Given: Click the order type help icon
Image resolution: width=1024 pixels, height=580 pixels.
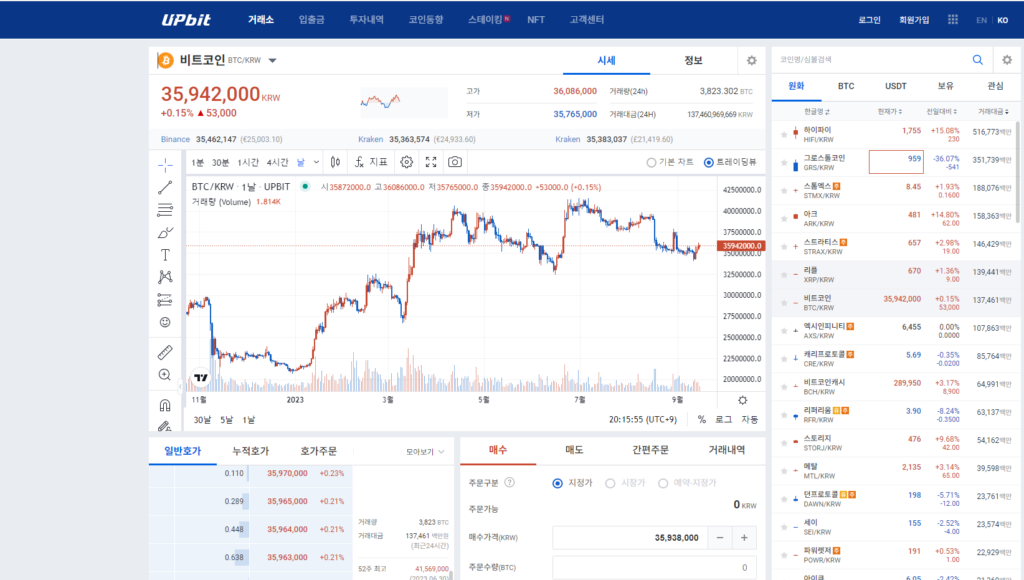Looking at the screenshot, I should pyautogui.click(x=509, y=483).
